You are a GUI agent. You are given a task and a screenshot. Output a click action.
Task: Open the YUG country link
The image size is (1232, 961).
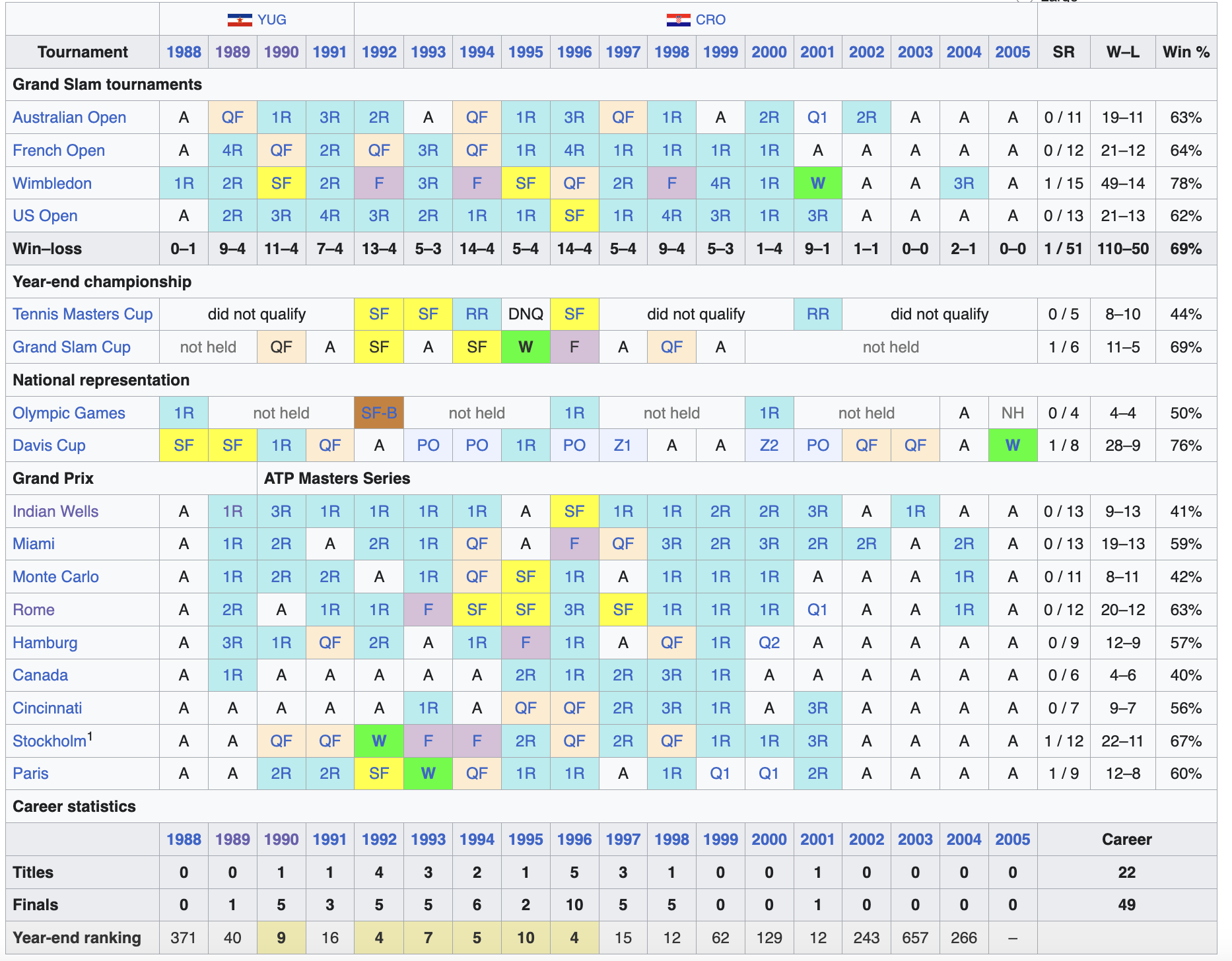[272, 20]
